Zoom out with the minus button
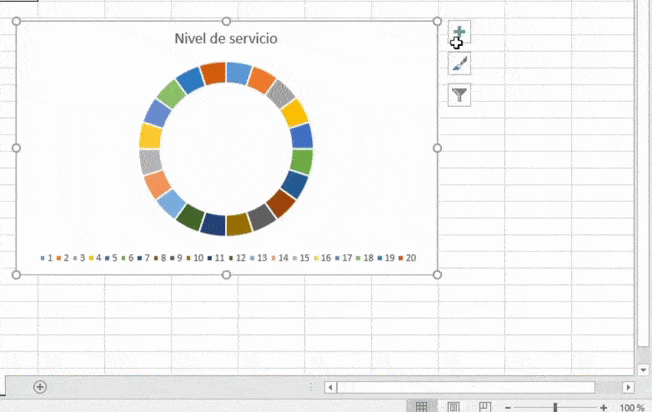 tap(508, 408)
